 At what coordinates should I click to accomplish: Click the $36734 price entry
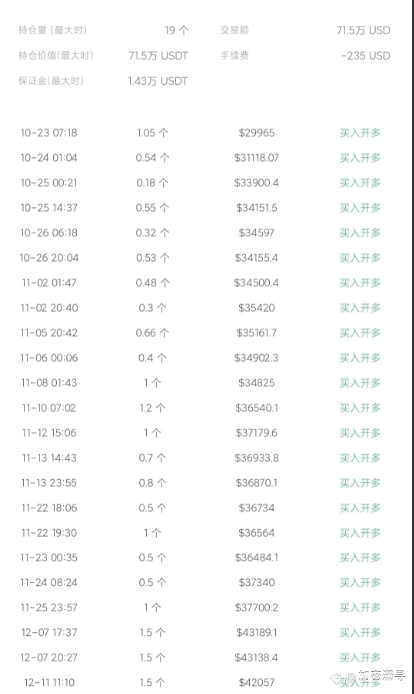pyautogui.click(x=256, y=508)
